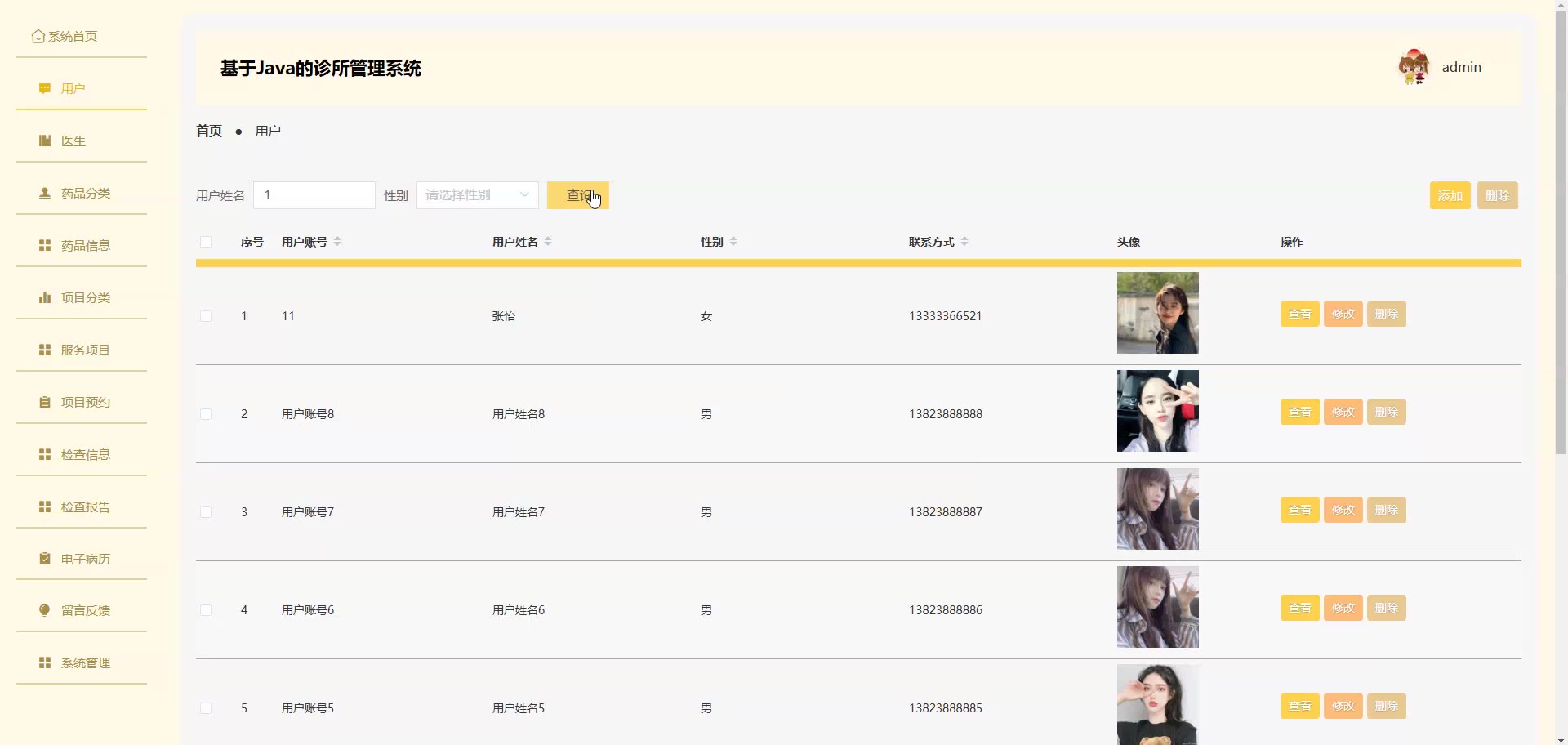Image resolution: width=1568 pixels, height=745 pixels.
Task: Click the page vertical scrollbar thumb
Action: (x=1561, y=233)
